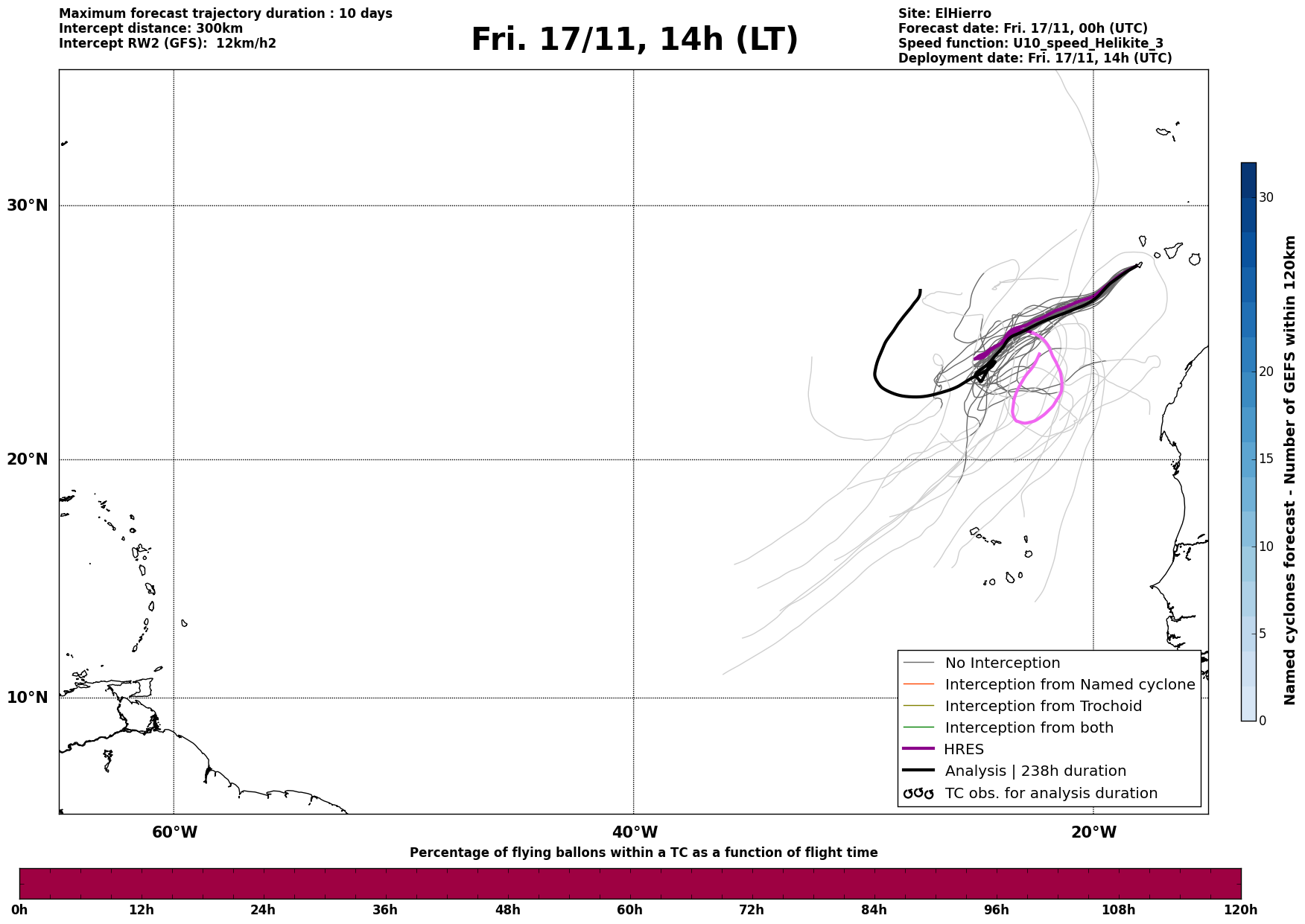Click the Analysis black legend line
Viewport: 1305px width, 924px height.
coord(918,771)
